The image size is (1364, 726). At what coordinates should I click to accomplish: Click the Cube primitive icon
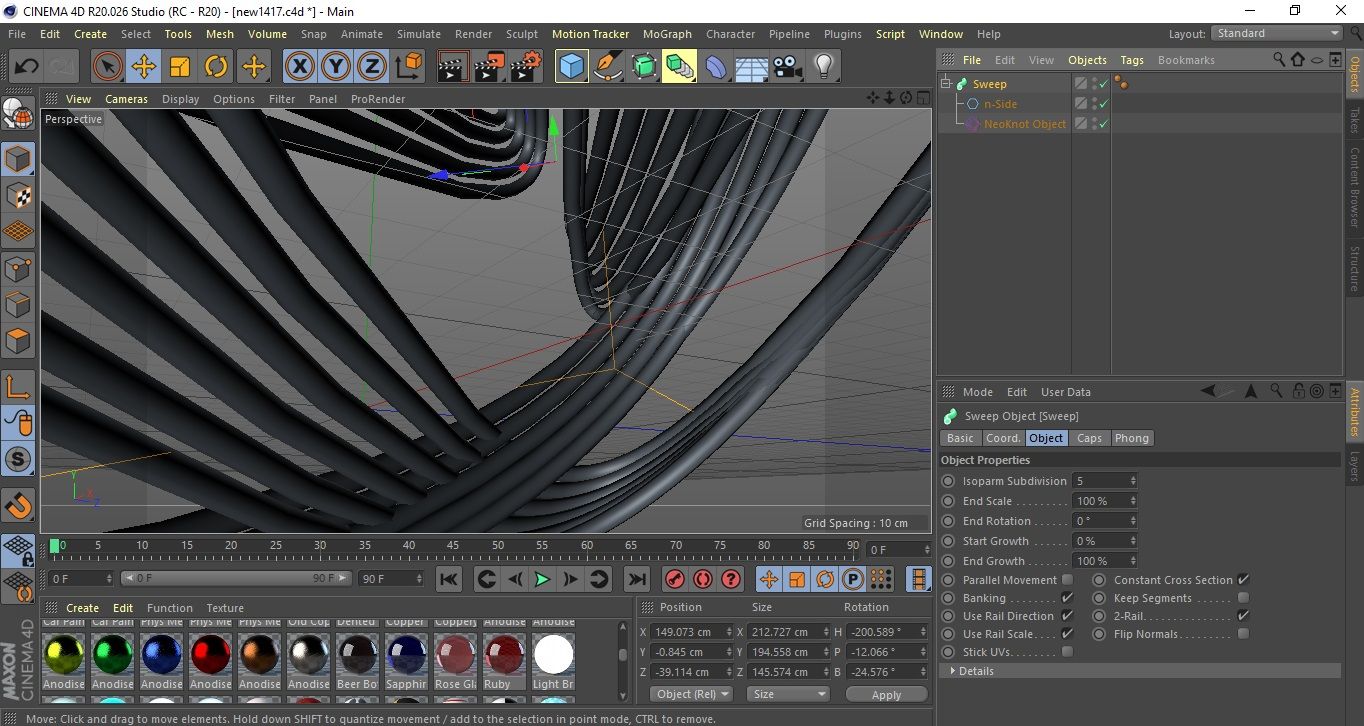click(571, 67)
